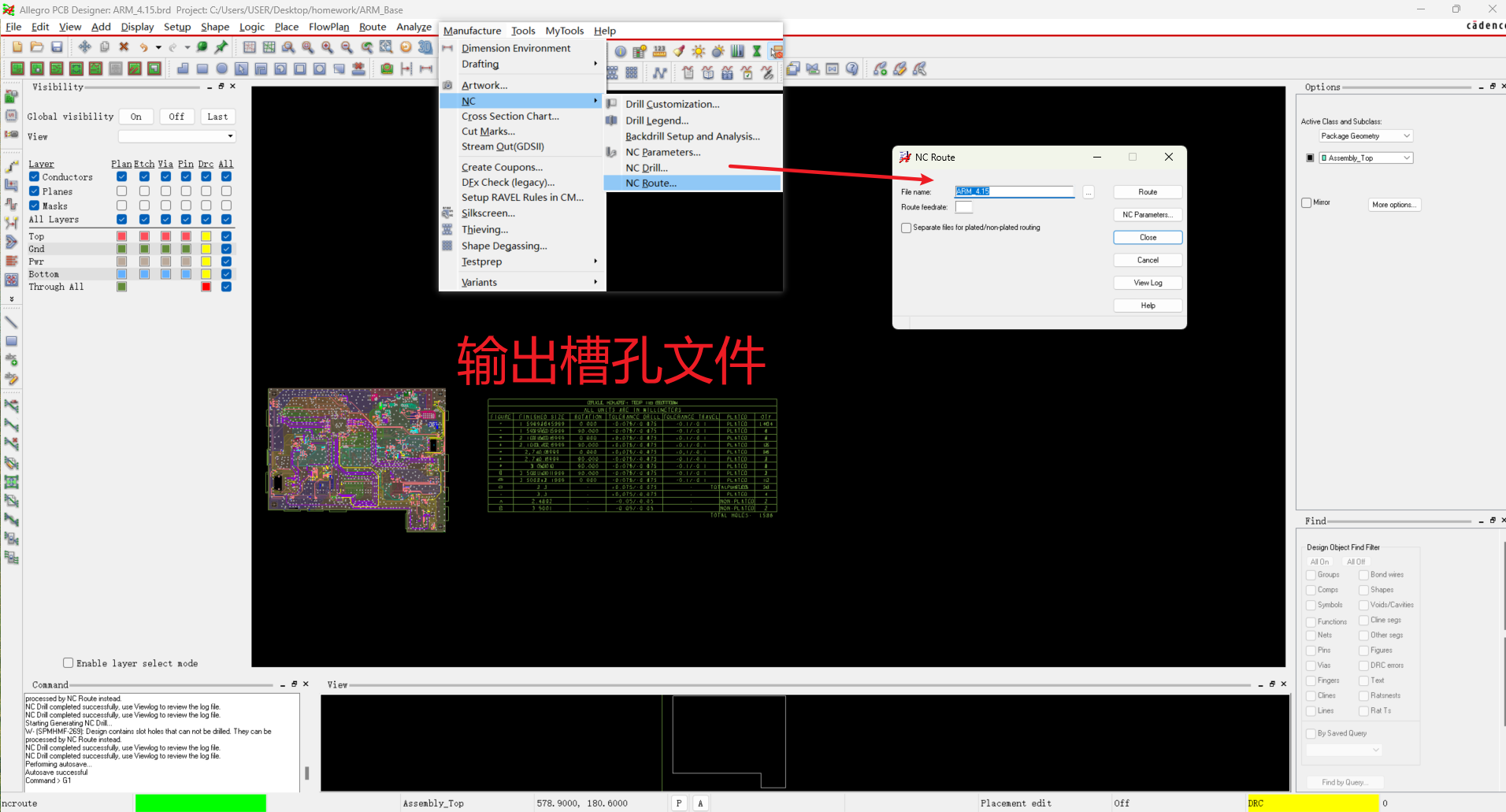Click the filled circle shape icon
The image size is (1506, 812).
222,69
